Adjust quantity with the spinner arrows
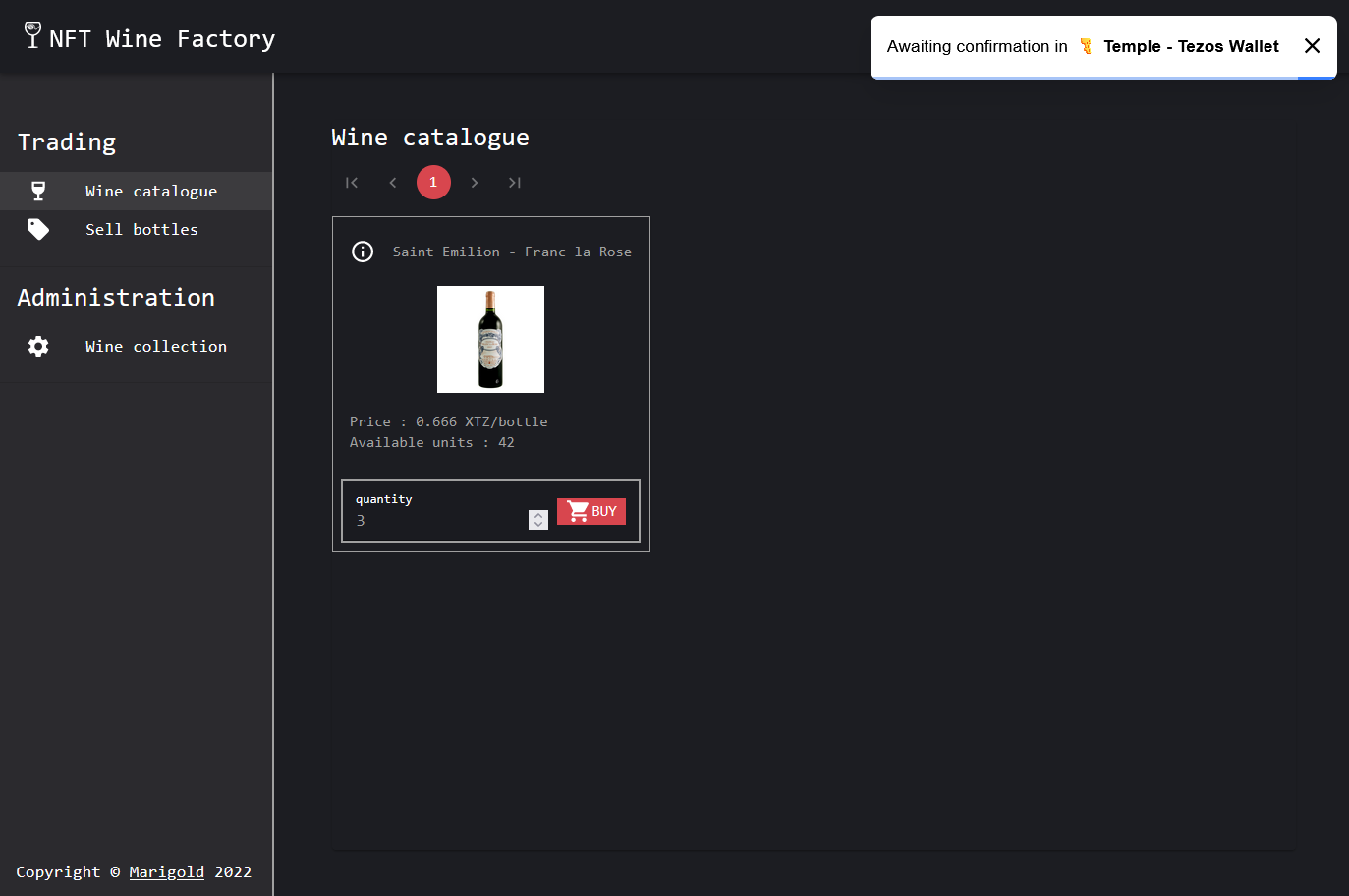Screen dimensions: 1349x896 pos(538,520)
